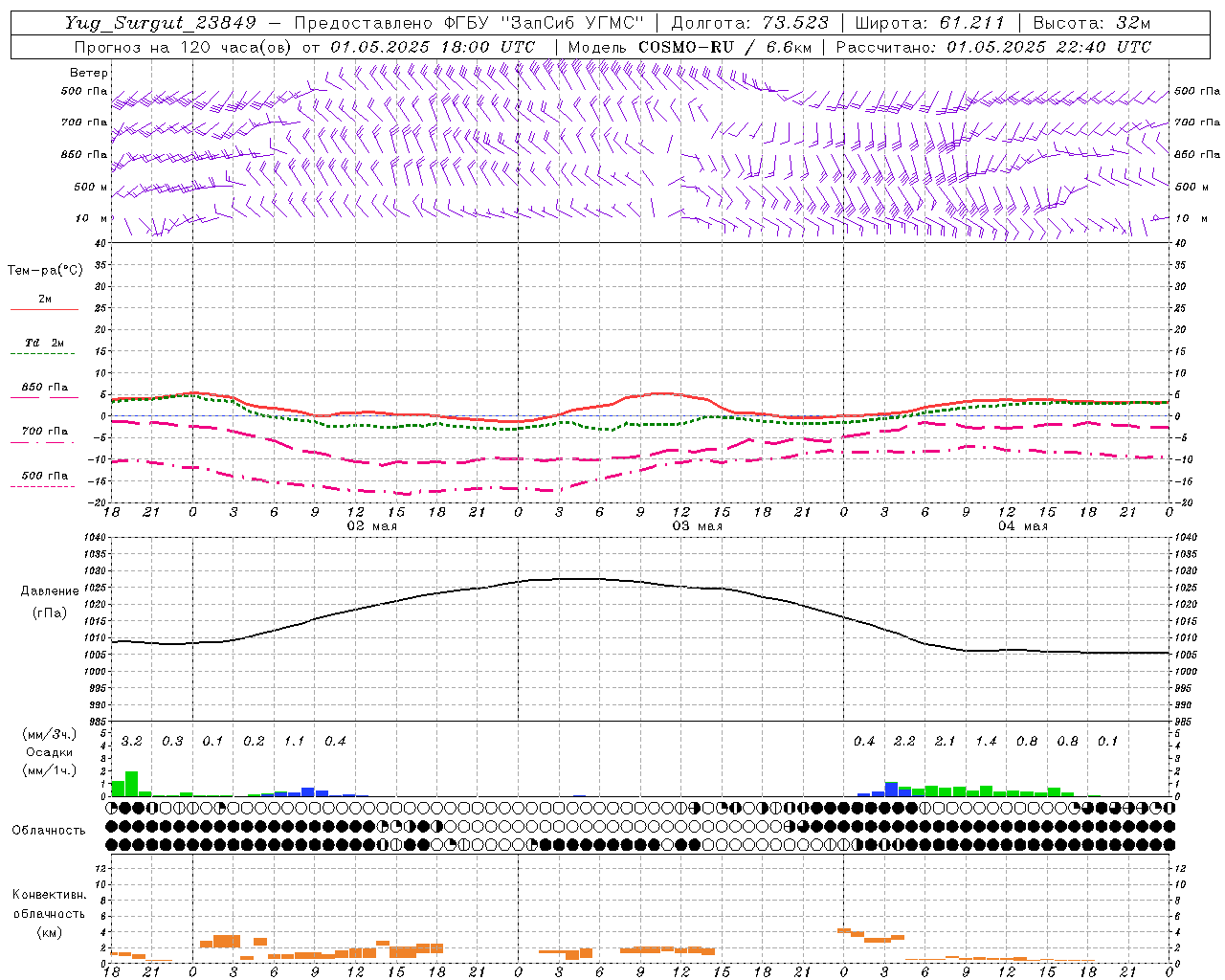Click the '10 м' label left of wind panel

pos(92,218)
